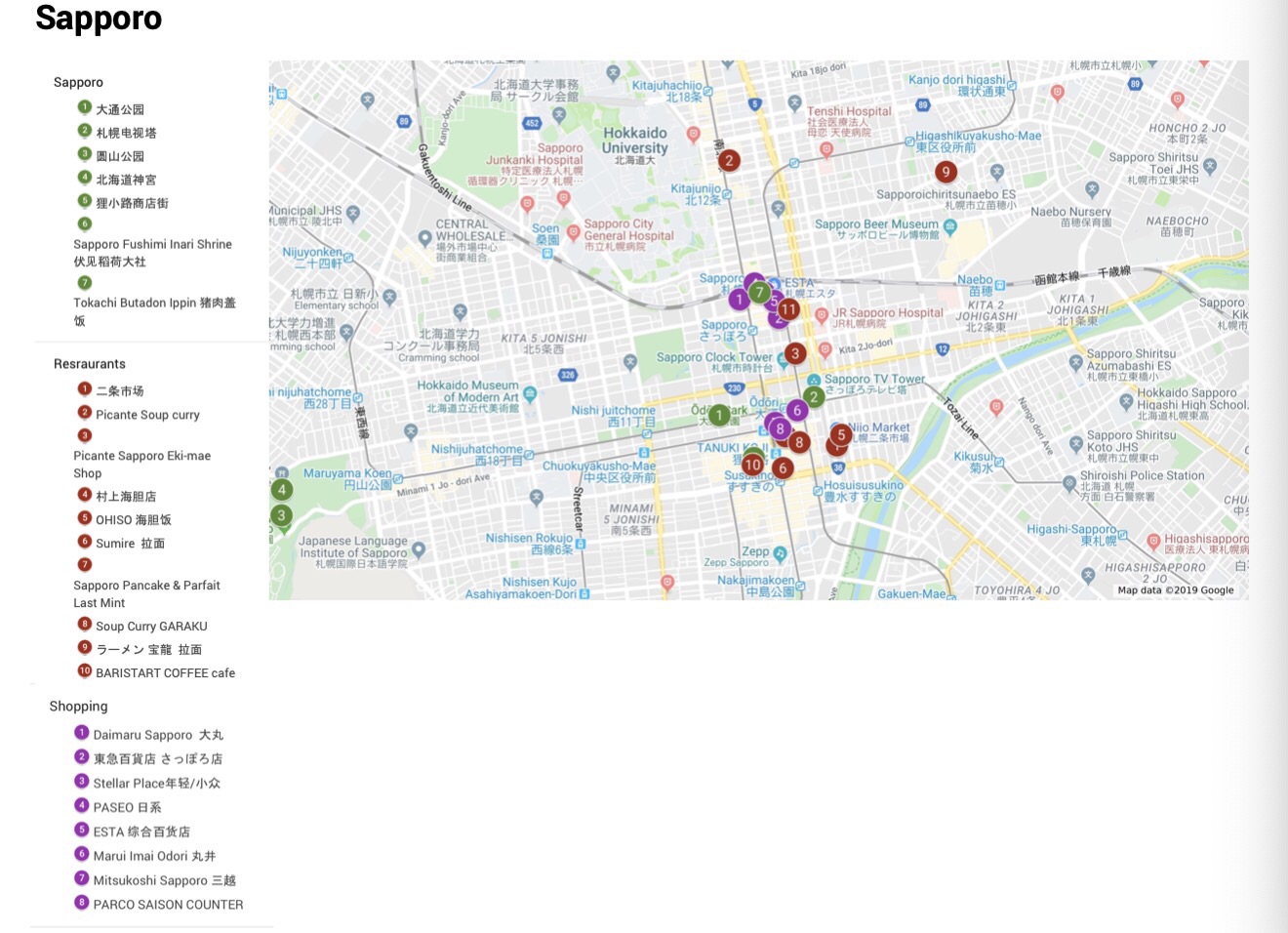Click the Japanese Language Institute pin on the map

pyautogui.click(x=419, y=550)
